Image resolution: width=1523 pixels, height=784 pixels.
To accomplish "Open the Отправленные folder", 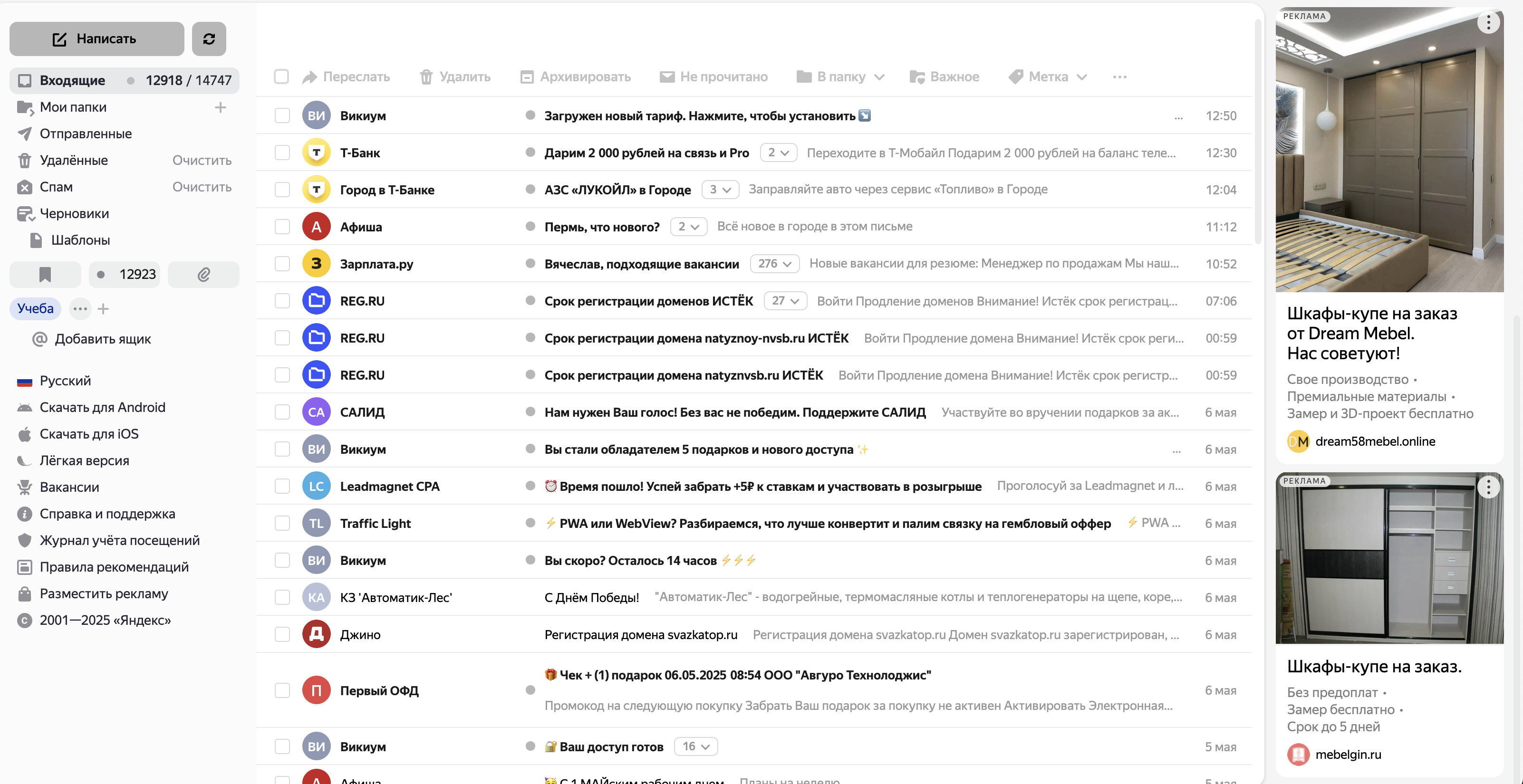I will (x=86, y=134).
